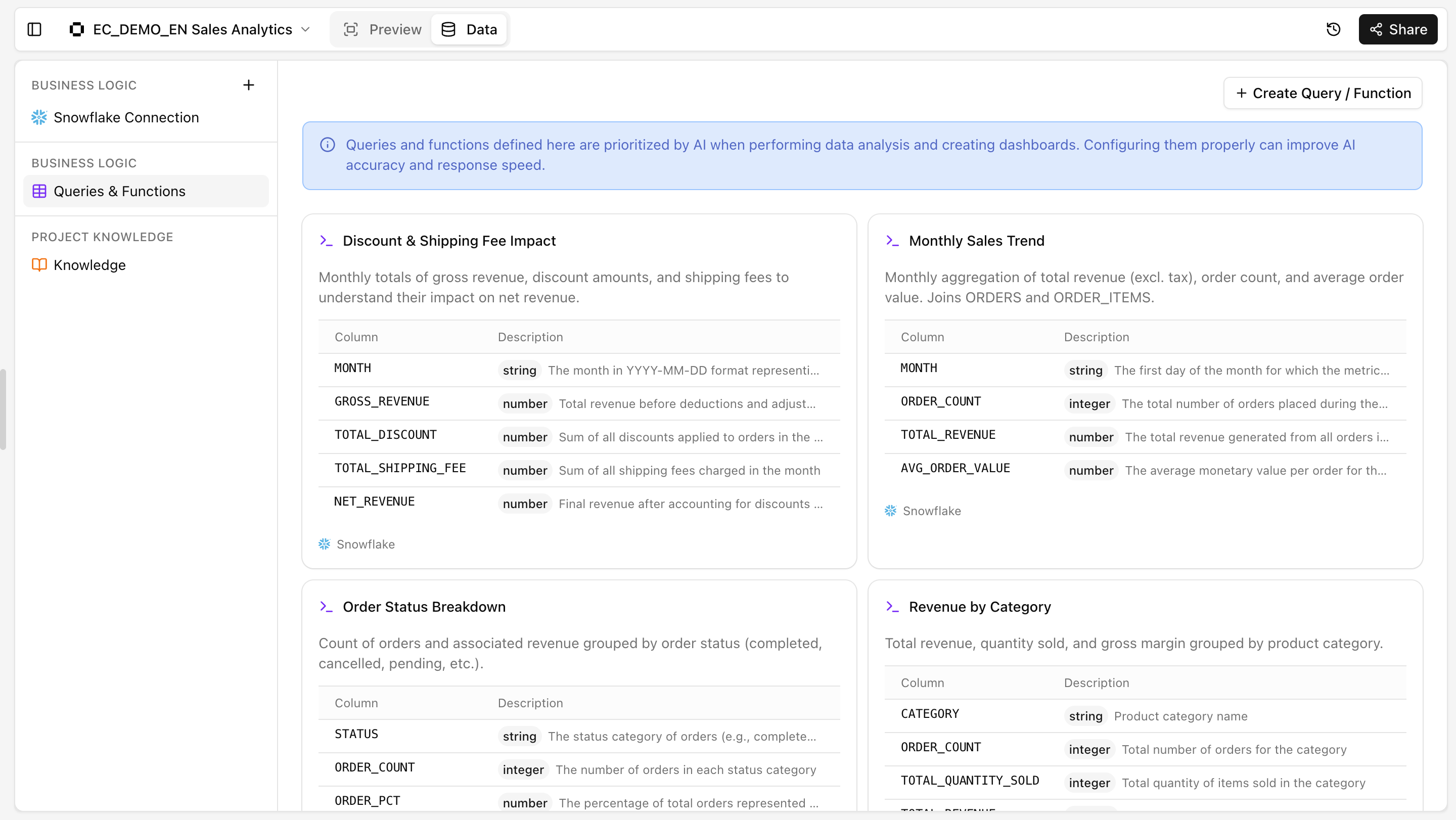Click the terminal icon beside Order Status Breakdown

click(326, 606)
